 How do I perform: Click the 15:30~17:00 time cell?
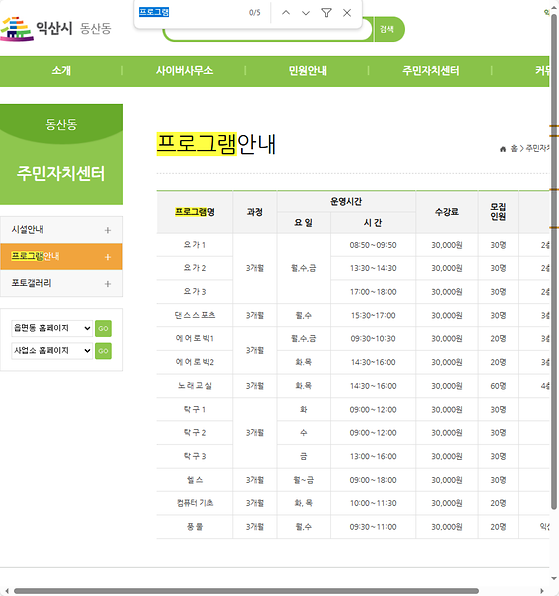click(x=373, y=315)
